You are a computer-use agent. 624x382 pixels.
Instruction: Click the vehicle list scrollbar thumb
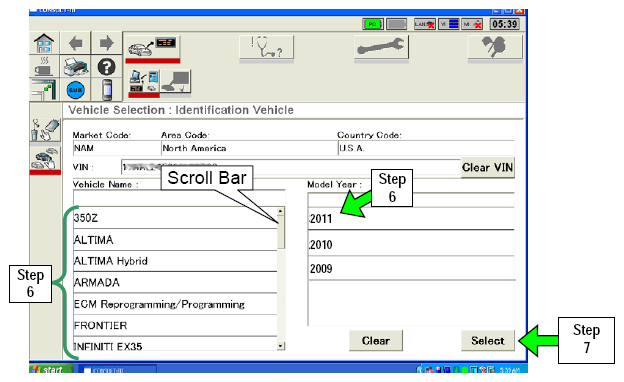(x=281, y=232)
